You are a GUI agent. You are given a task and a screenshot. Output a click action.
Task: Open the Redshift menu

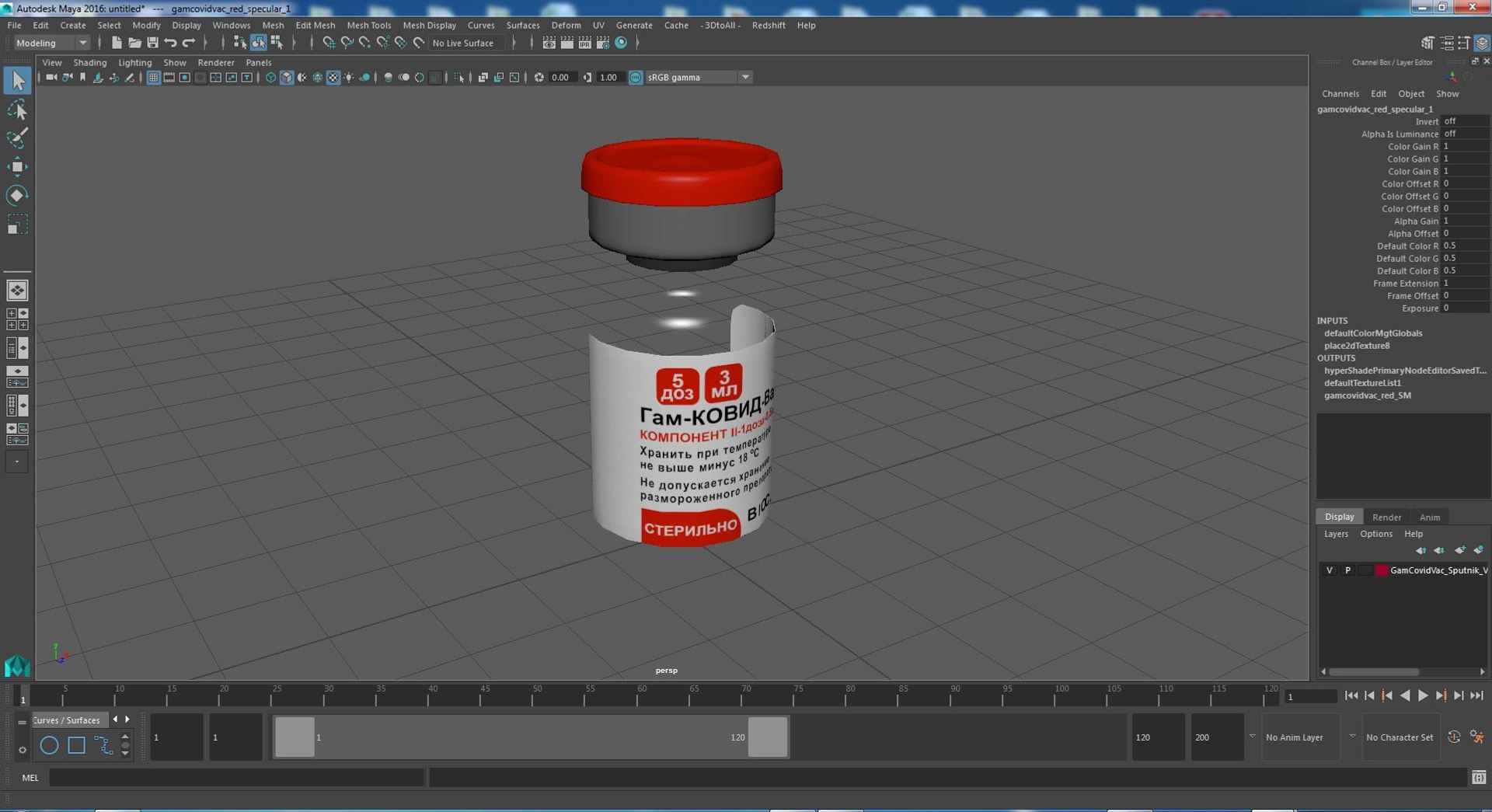pos(769,25)
